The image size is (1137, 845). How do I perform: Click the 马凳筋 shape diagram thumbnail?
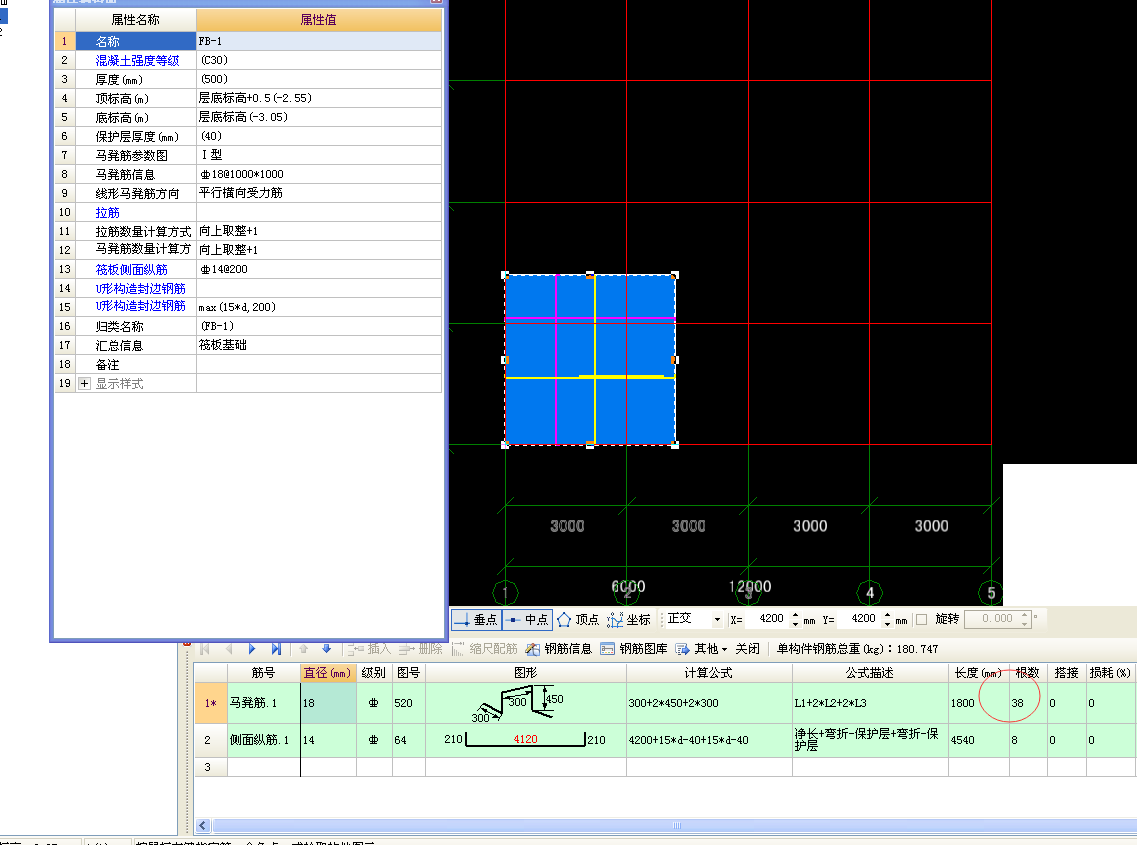pos(525,703)
